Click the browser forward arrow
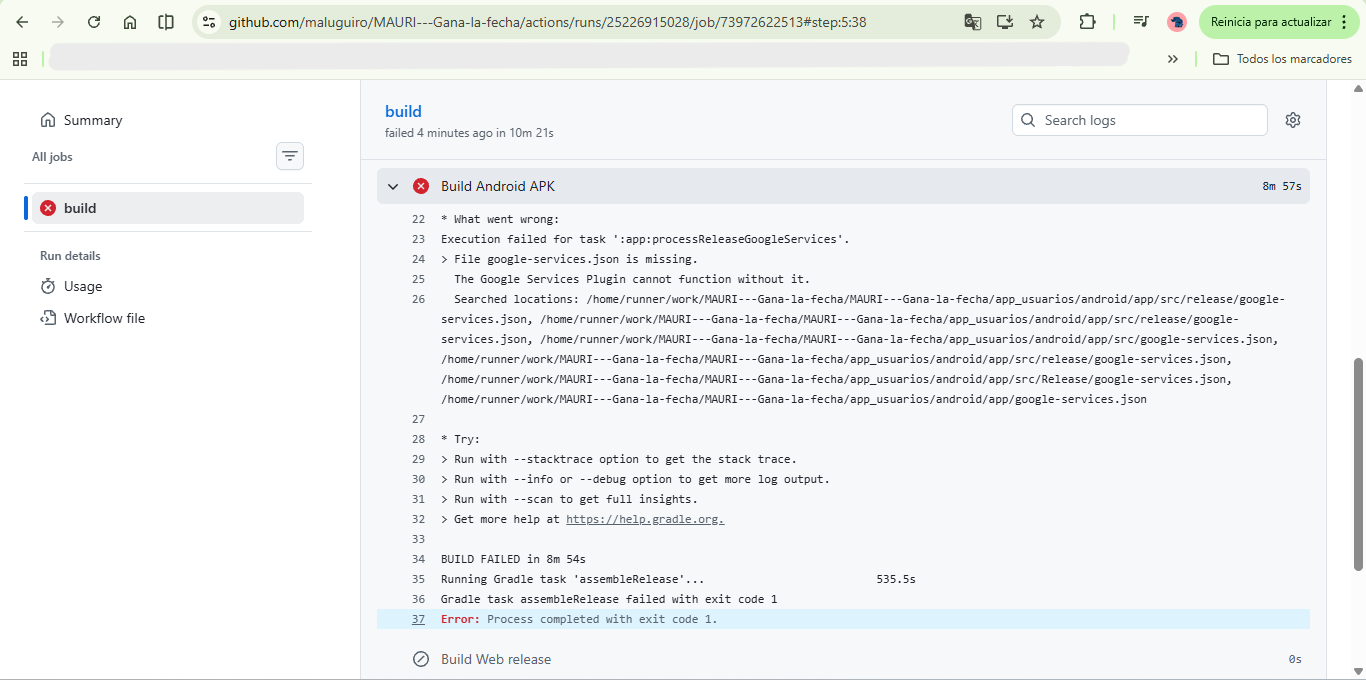 (58, 22)
